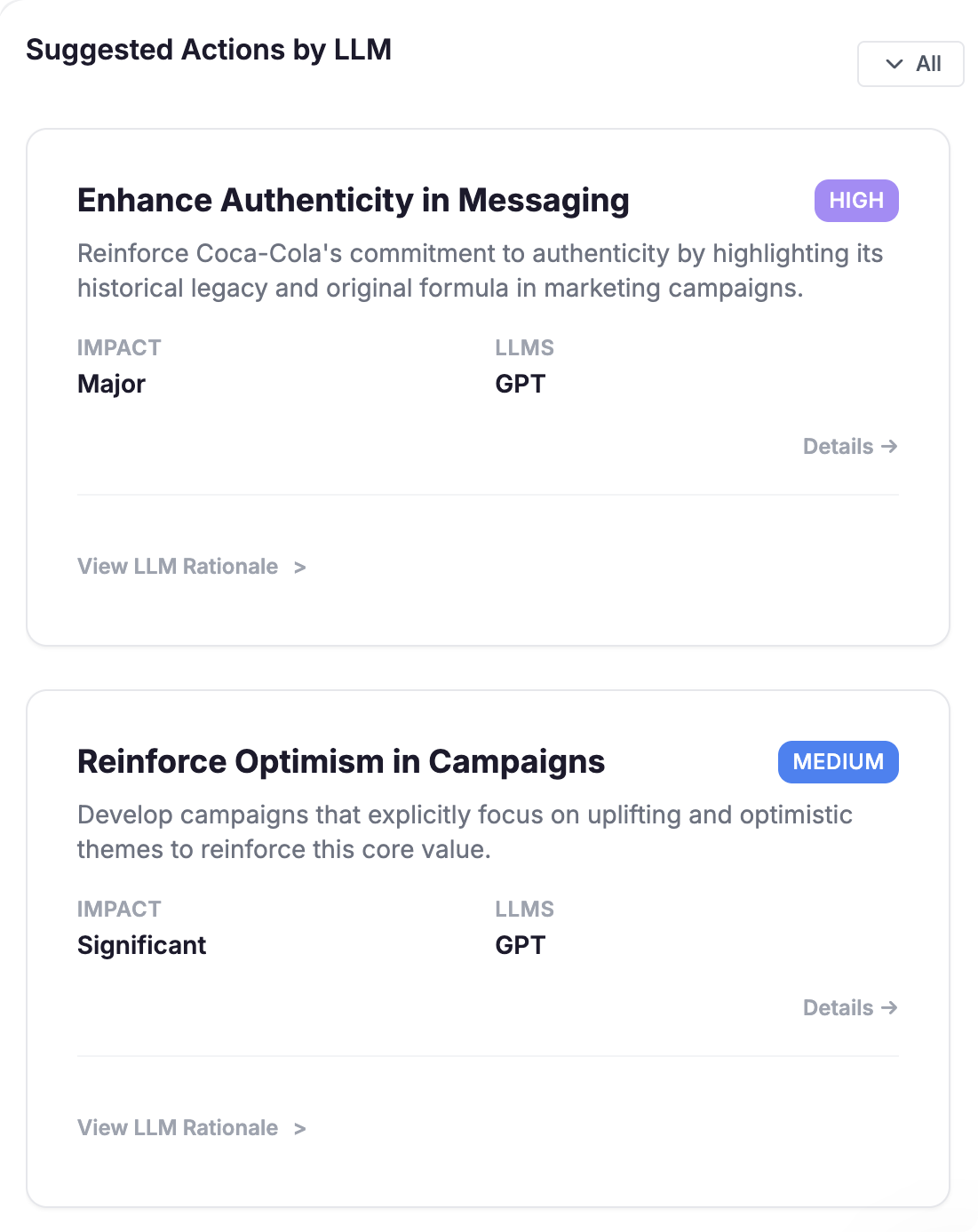Image resolution: width=978 pixels, height=1232 pixels.
Task: Click the > icon after second View LLM Rationale
Action: click(x=300, y=1128)
